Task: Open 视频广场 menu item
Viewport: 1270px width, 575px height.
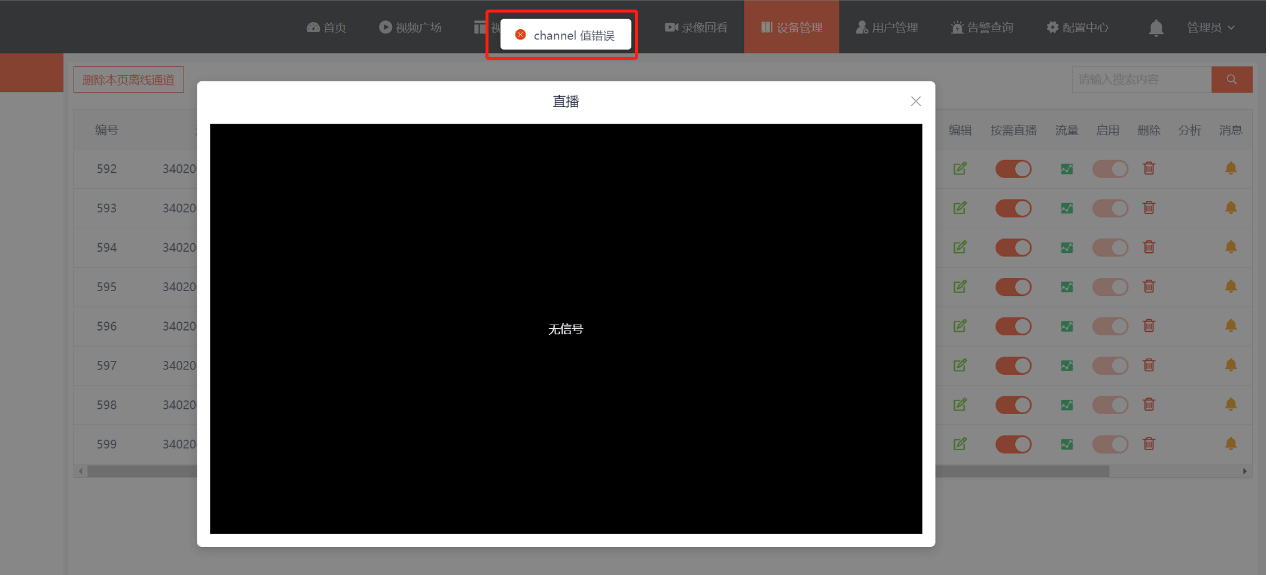Action: (410, 28)
